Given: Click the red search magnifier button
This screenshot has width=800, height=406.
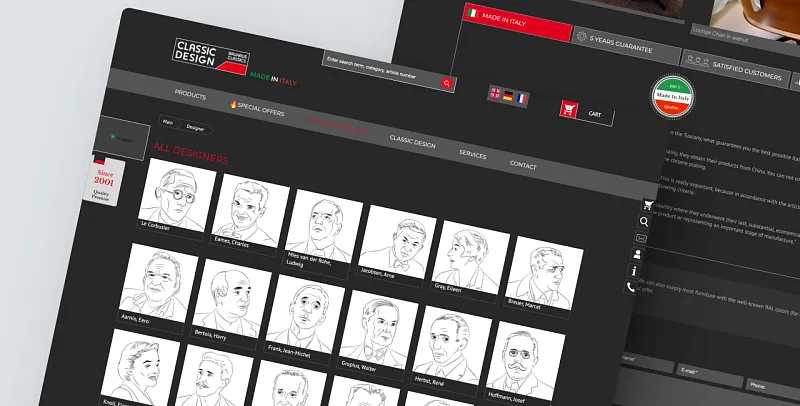Looking at the screenshot, I should (447, 84).
